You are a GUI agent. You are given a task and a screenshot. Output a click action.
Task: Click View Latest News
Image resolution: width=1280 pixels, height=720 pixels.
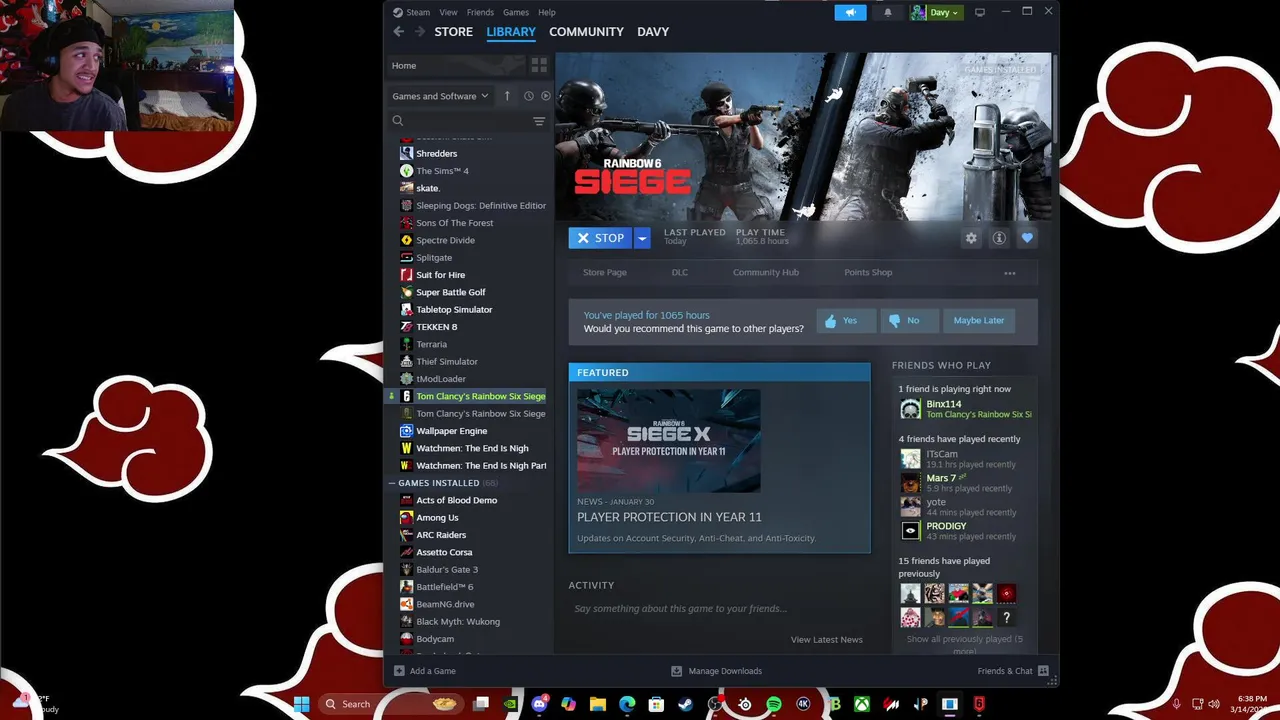[826, 639]
